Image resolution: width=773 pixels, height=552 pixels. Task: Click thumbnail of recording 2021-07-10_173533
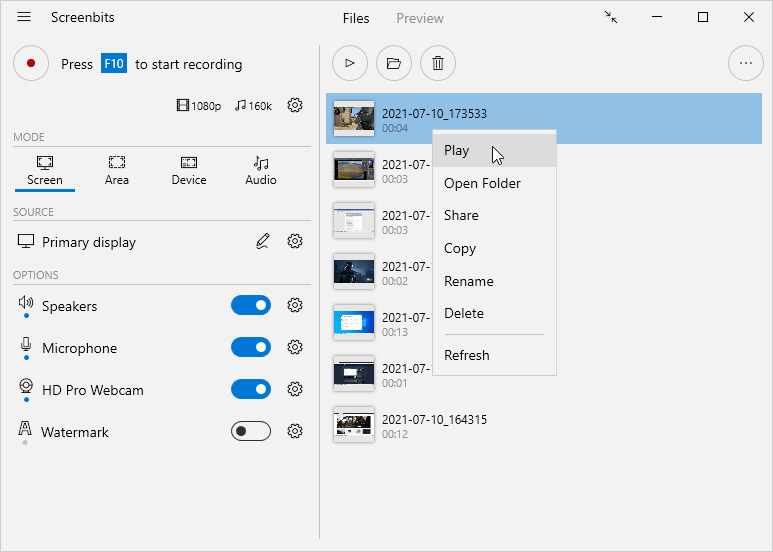(x=353, y=118)
